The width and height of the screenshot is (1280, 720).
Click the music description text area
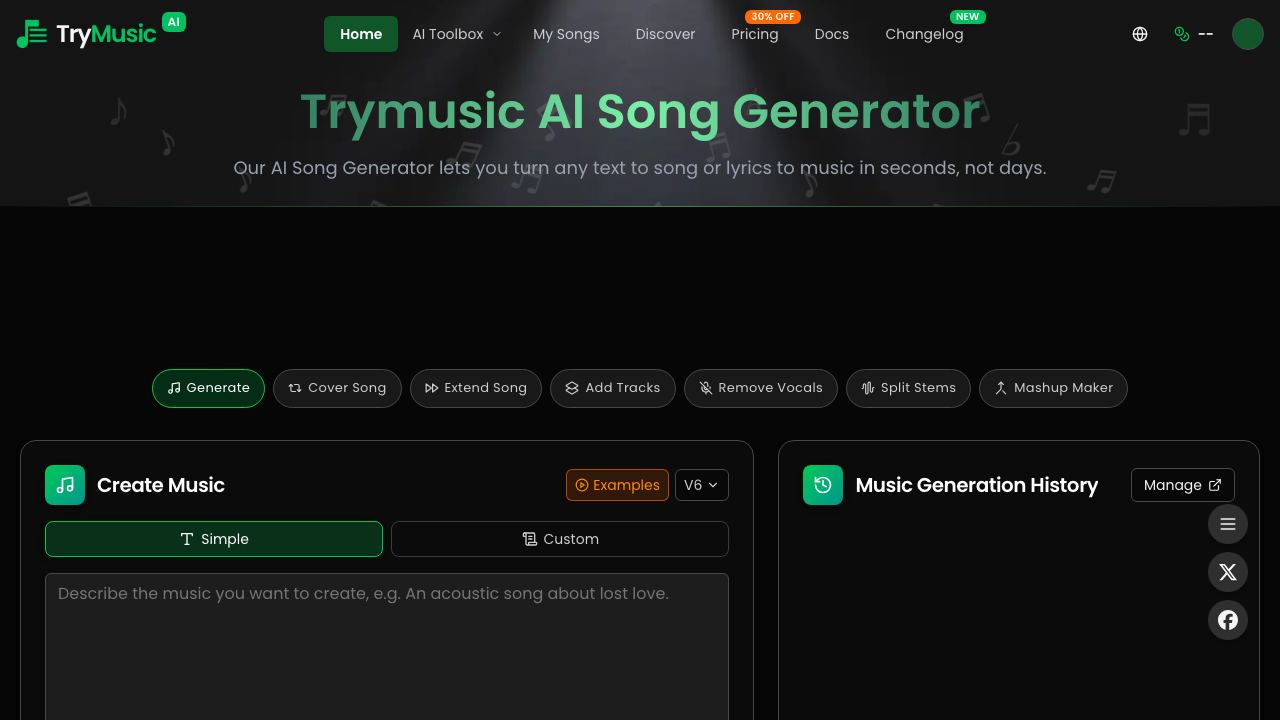coord(387,646)
